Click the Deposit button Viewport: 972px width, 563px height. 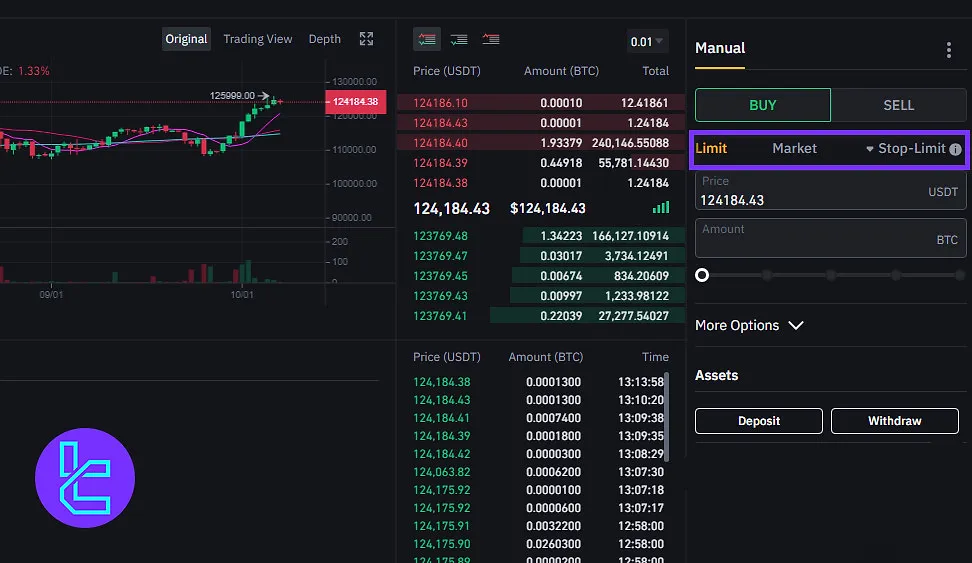pyautogui.click(x=759, y=421)
